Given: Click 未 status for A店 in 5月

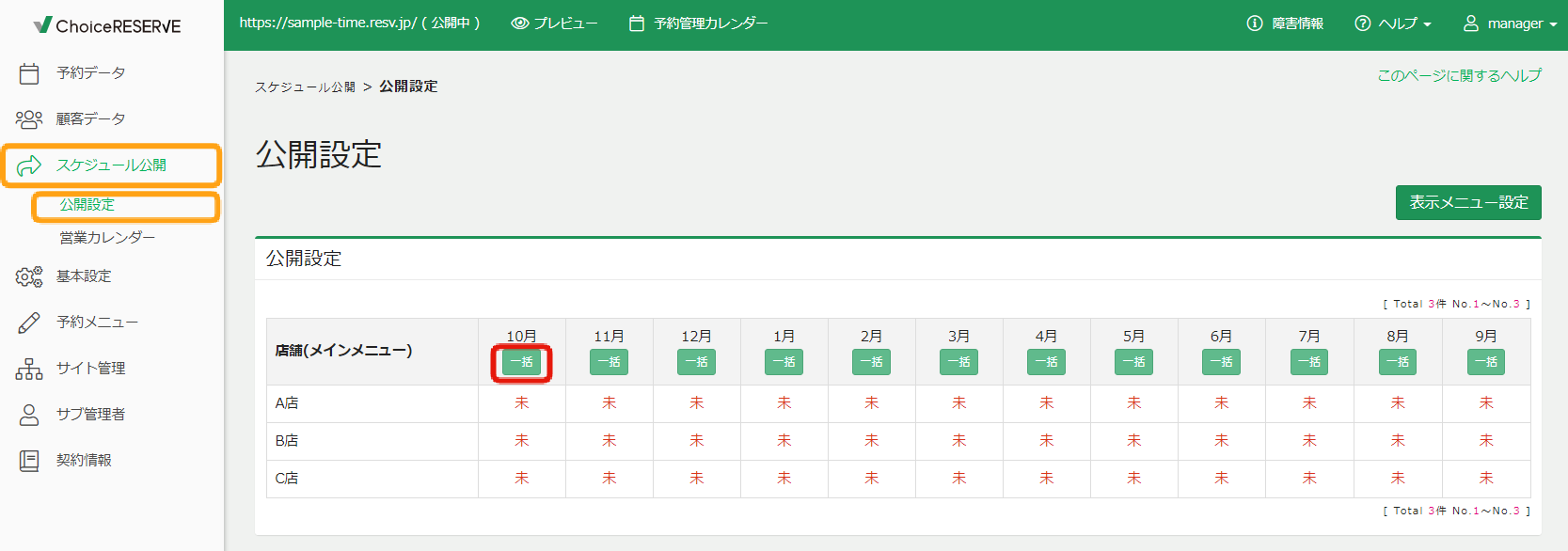Looking at the screenshot, I should (x=1134, y=403).
